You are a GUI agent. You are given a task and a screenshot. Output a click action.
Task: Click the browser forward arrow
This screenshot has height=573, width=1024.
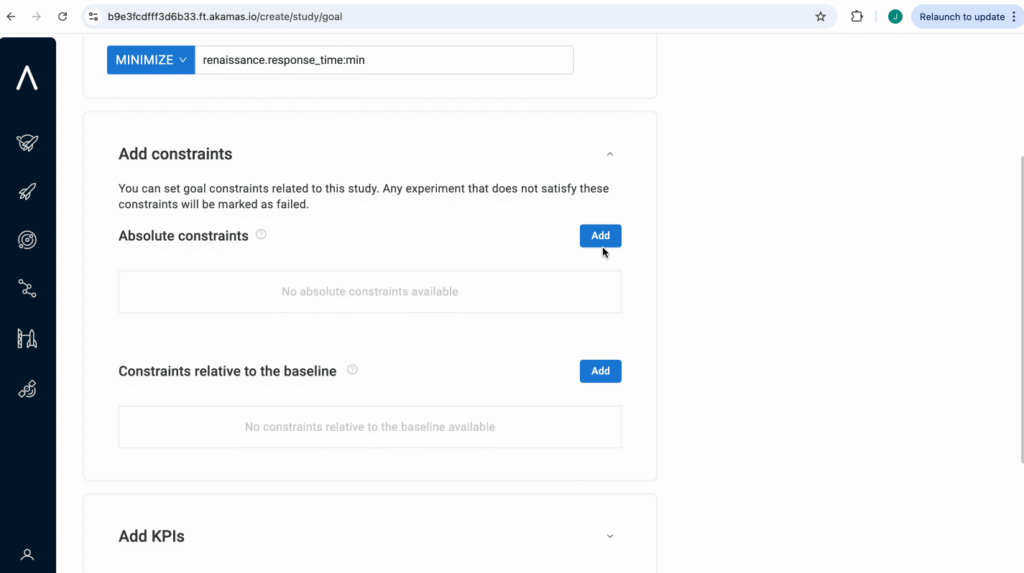[x=37, y=16]
